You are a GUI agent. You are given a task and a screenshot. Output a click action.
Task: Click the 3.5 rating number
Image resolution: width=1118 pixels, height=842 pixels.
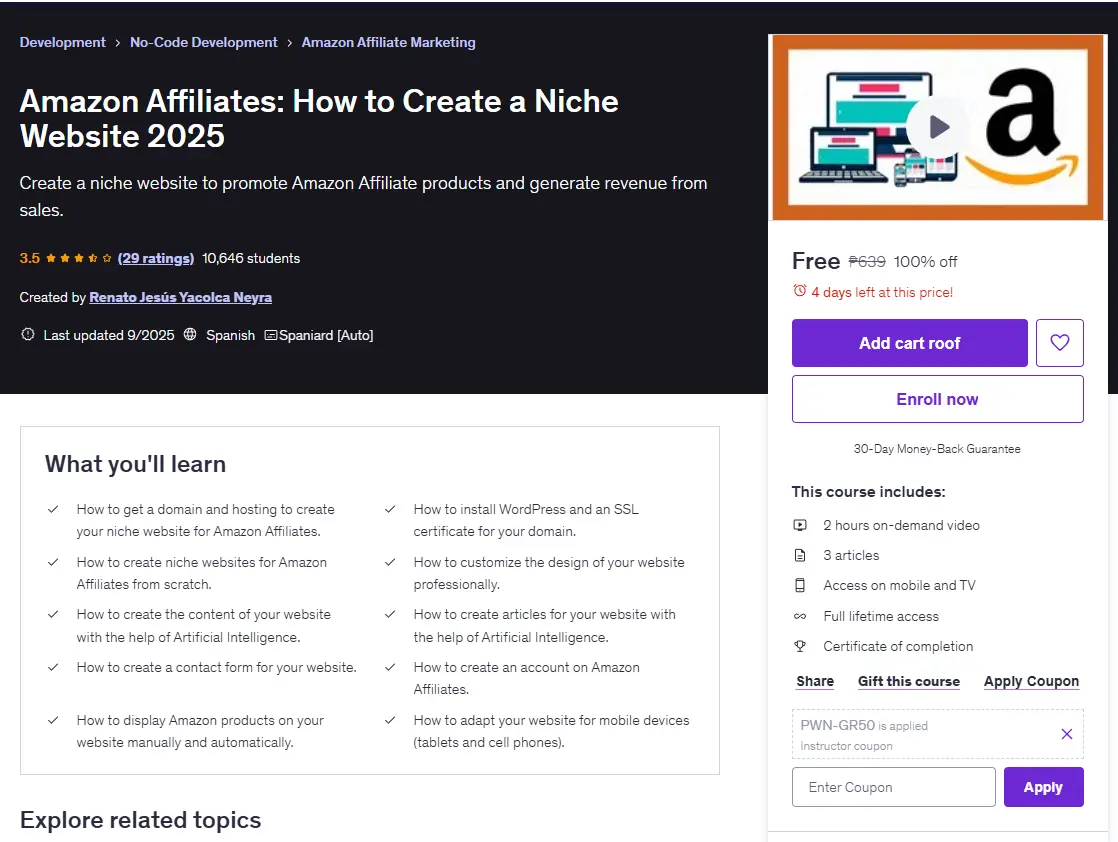click(30, 258)
